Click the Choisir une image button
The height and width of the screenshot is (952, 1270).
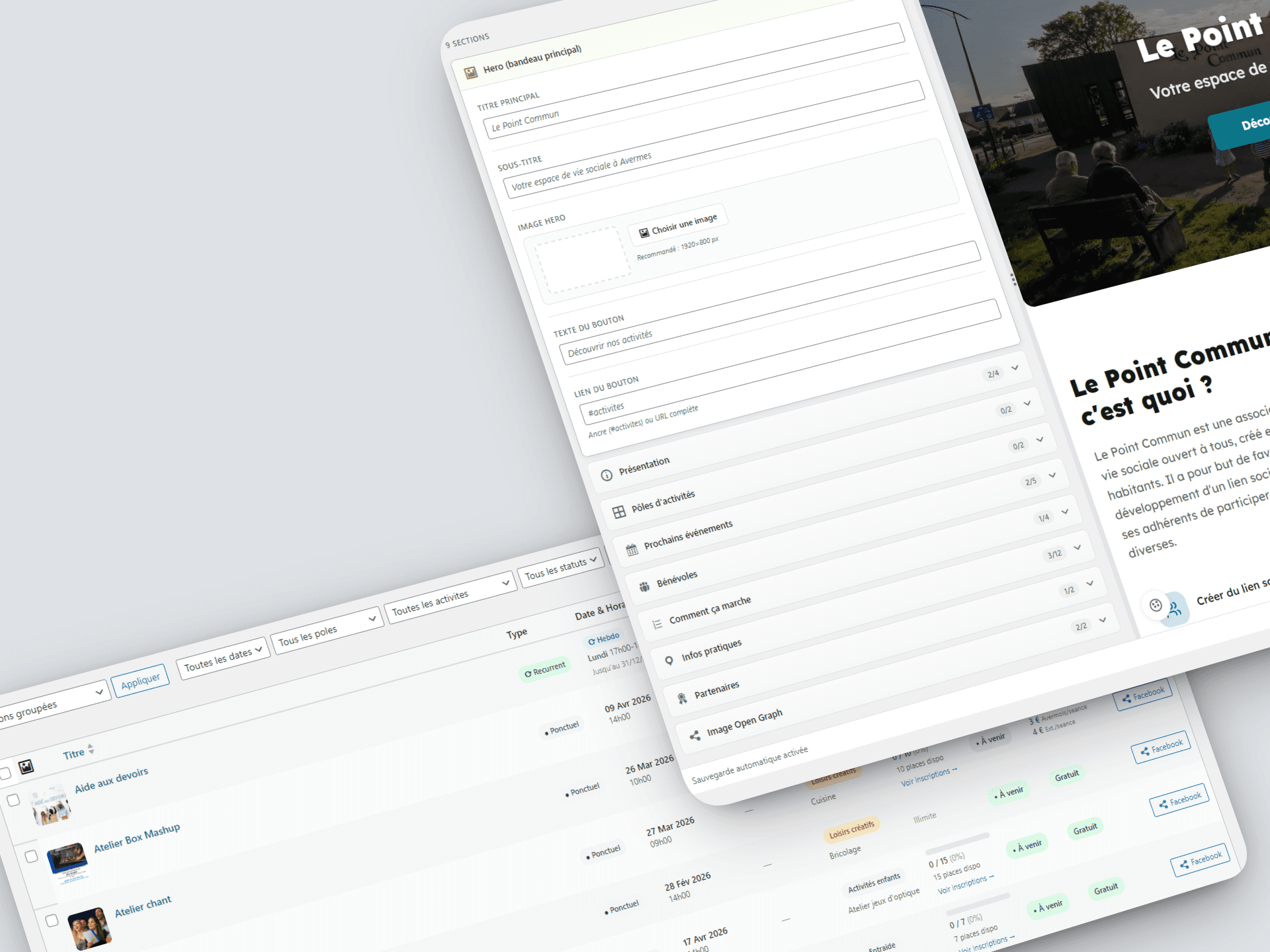677,225
